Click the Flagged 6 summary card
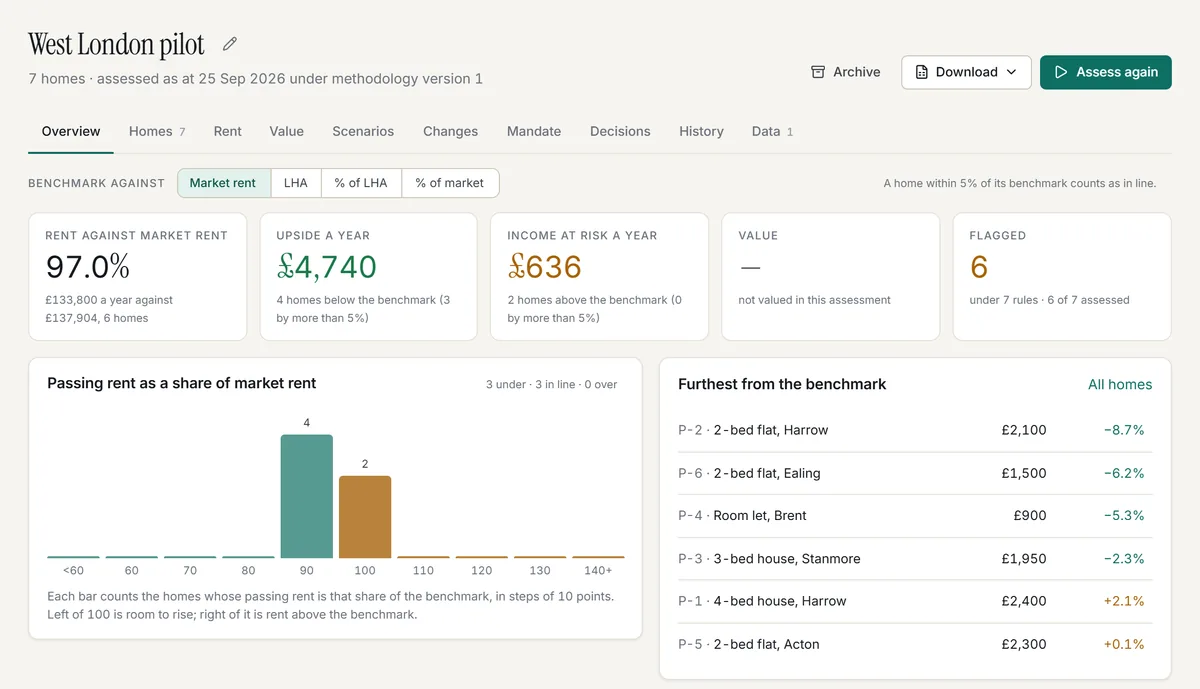This screenshot has width=1200, height=689. (1061, 276)
